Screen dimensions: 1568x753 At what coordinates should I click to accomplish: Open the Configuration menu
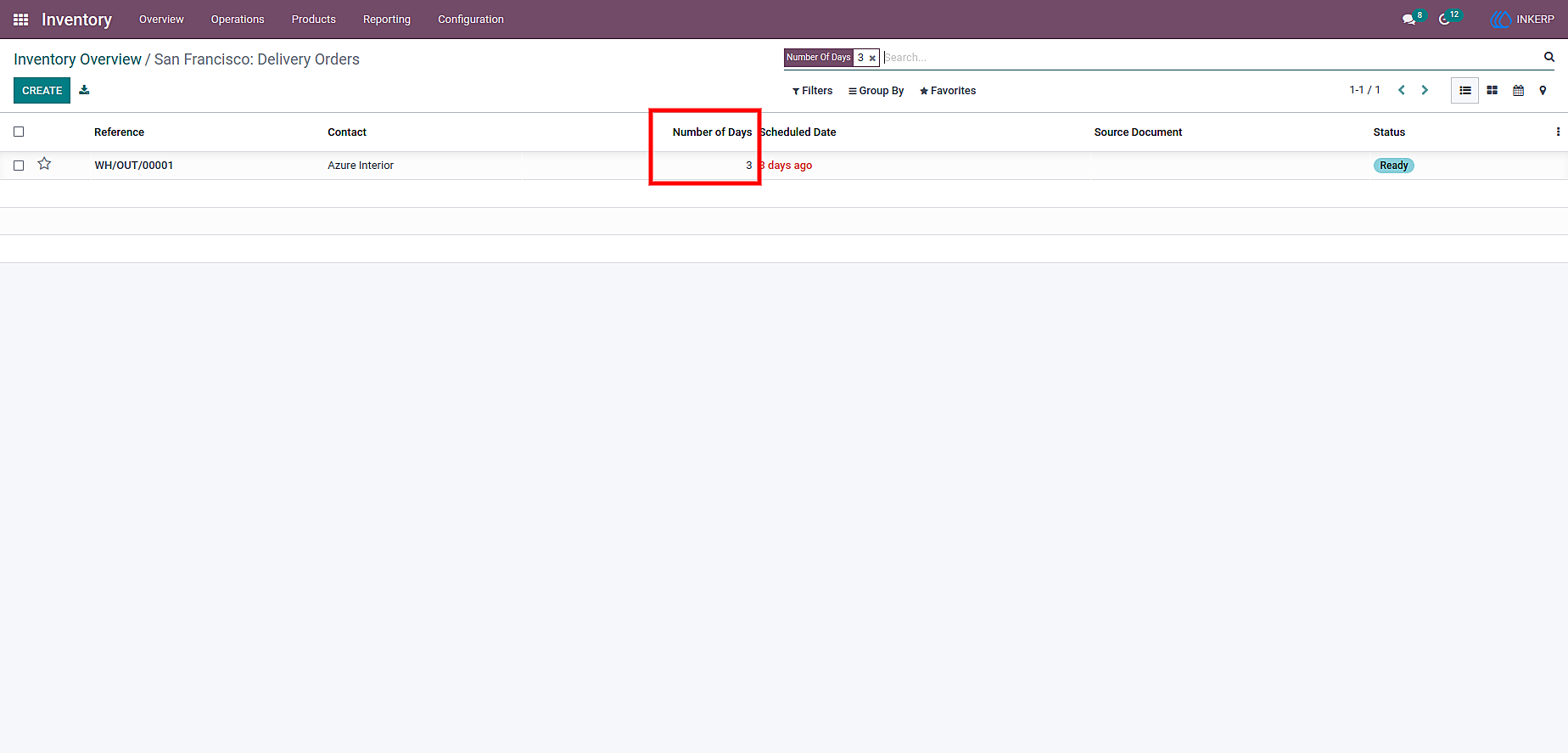(471, 20)
